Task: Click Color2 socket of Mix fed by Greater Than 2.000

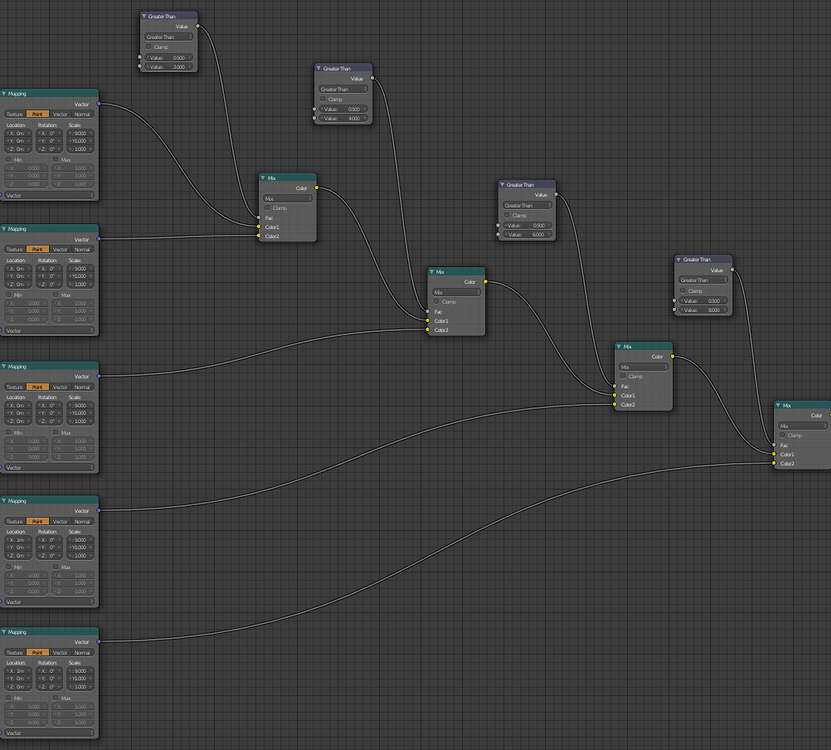Action: tap(259, 236)
